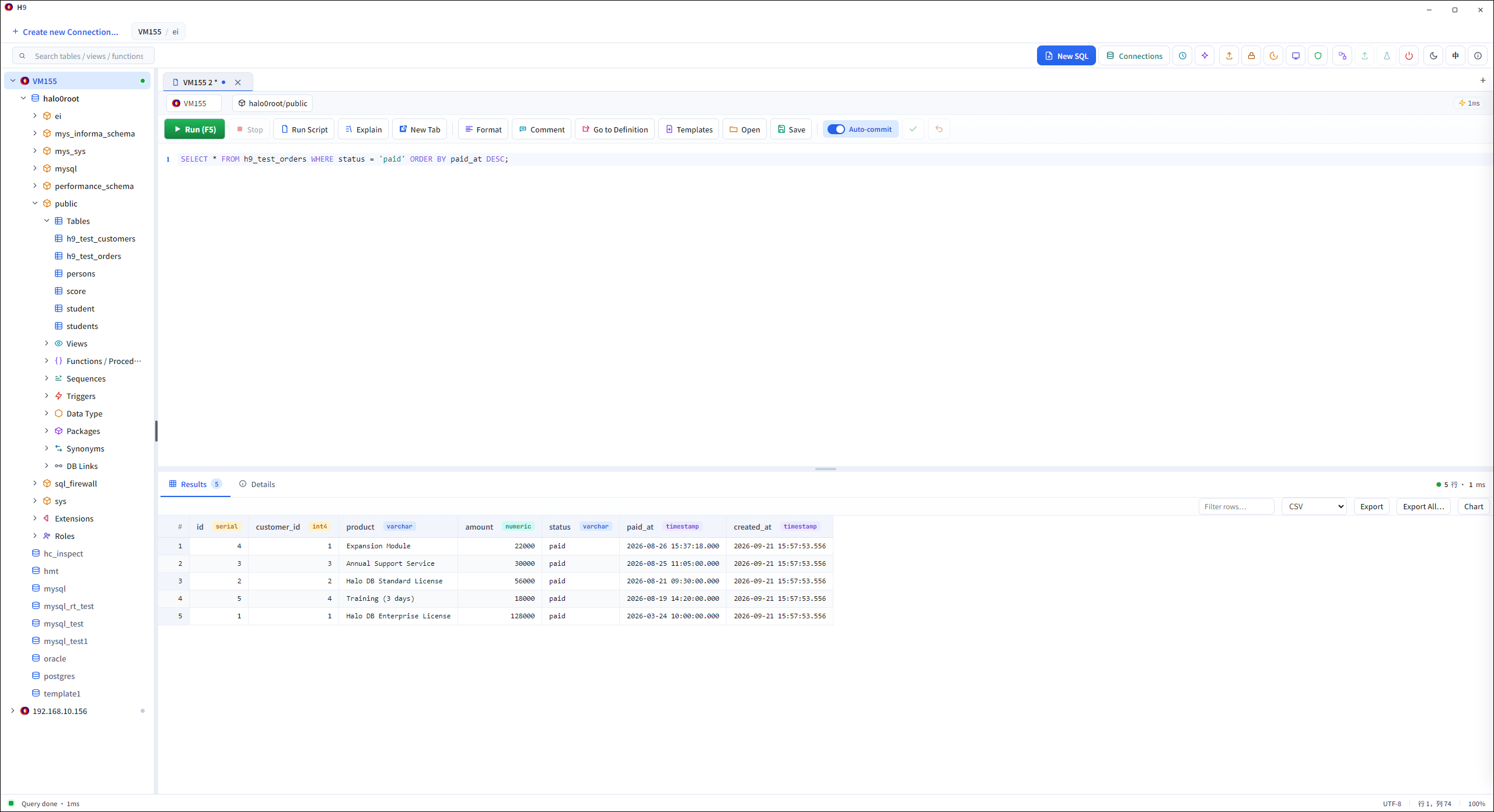This screenshot has height=812, width=1494.
Task: Click the rollback undo arrow icon
Action: [x=939, y=129]
